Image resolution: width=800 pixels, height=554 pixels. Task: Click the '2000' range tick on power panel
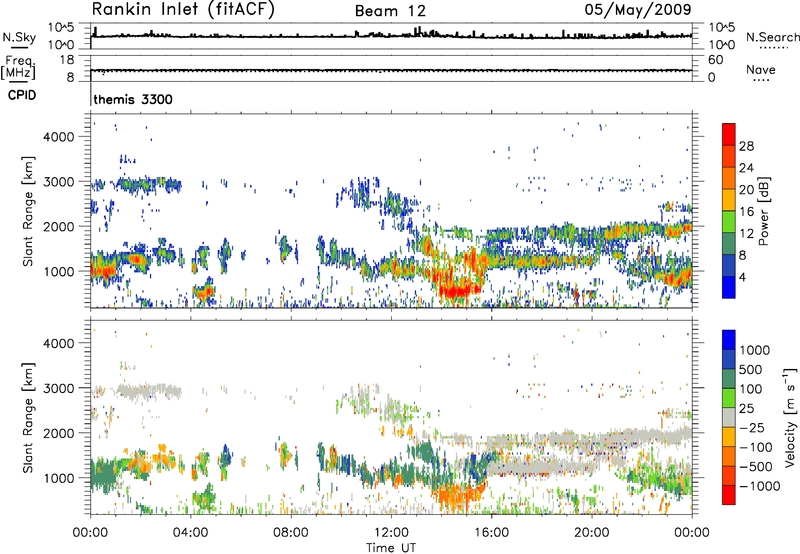pyautogui.click(x=59, y=226)
